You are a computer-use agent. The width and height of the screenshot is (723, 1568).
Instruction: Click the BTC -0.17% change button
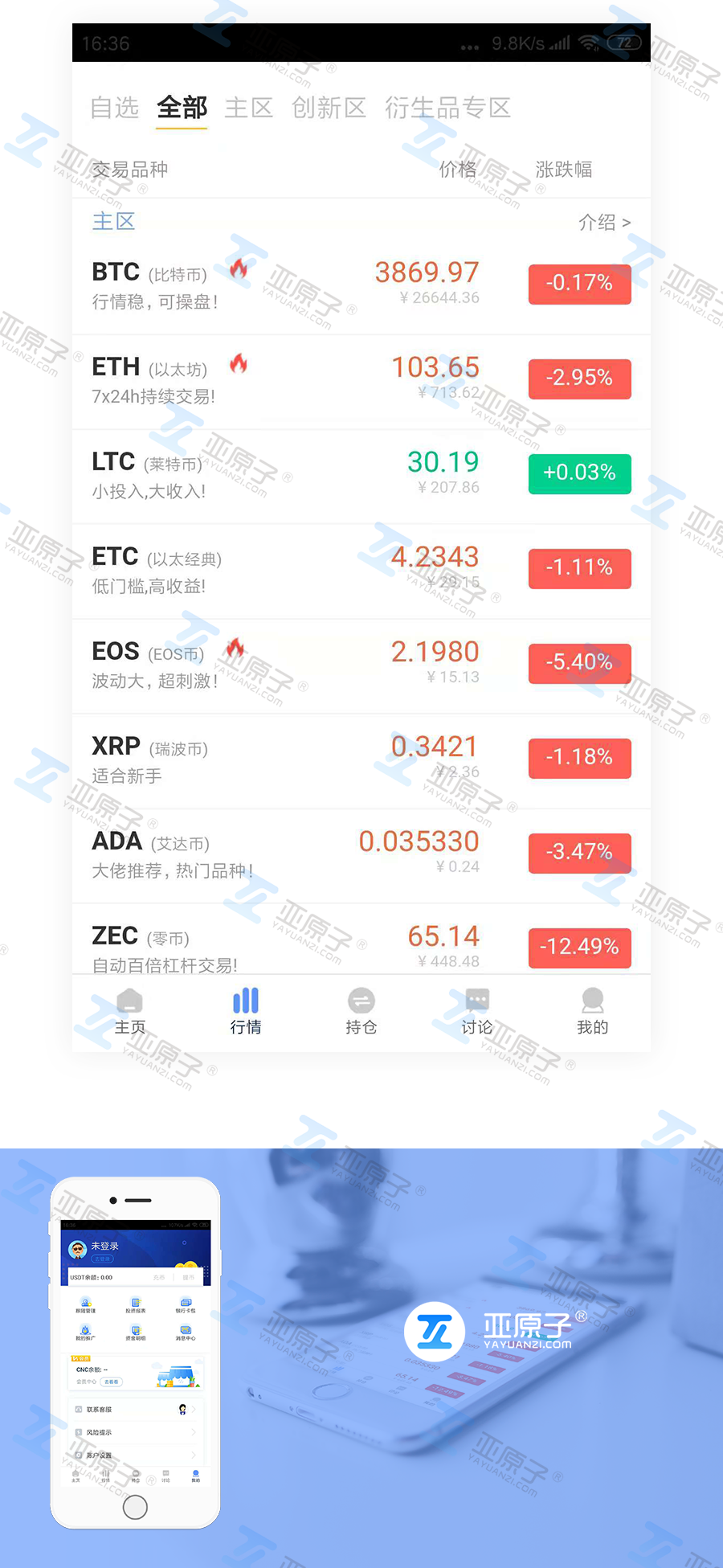click(579, 284)
